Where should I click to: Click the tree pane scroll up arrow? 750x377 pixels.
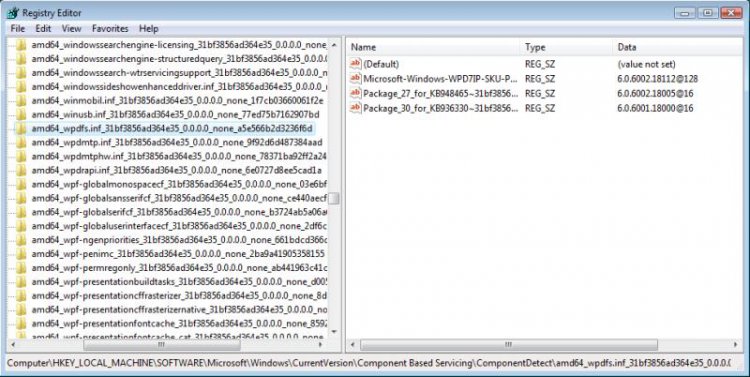point(334,45)
